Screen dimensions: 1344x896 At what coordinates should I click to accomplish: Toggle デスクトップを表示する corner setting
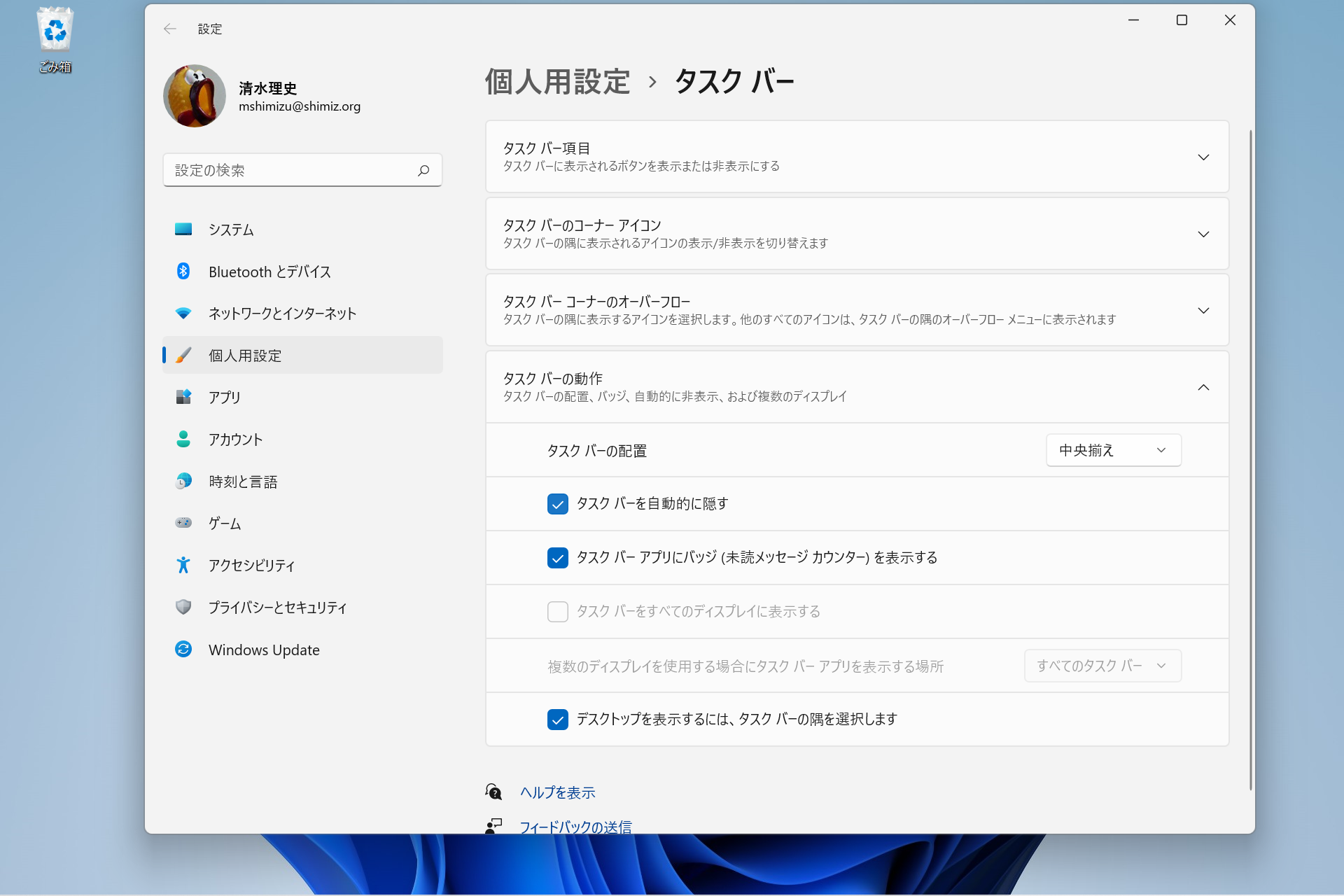[557, 719]
